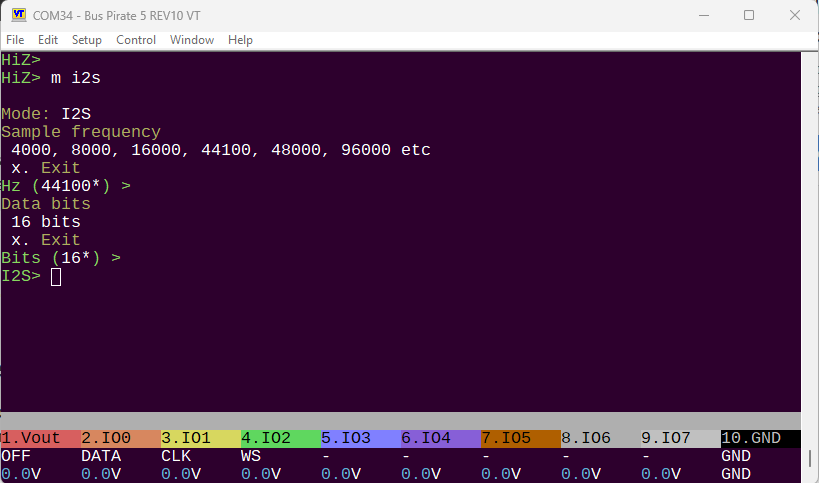
Task: Click the 1.Vout pin label
Action: (40, 438)
